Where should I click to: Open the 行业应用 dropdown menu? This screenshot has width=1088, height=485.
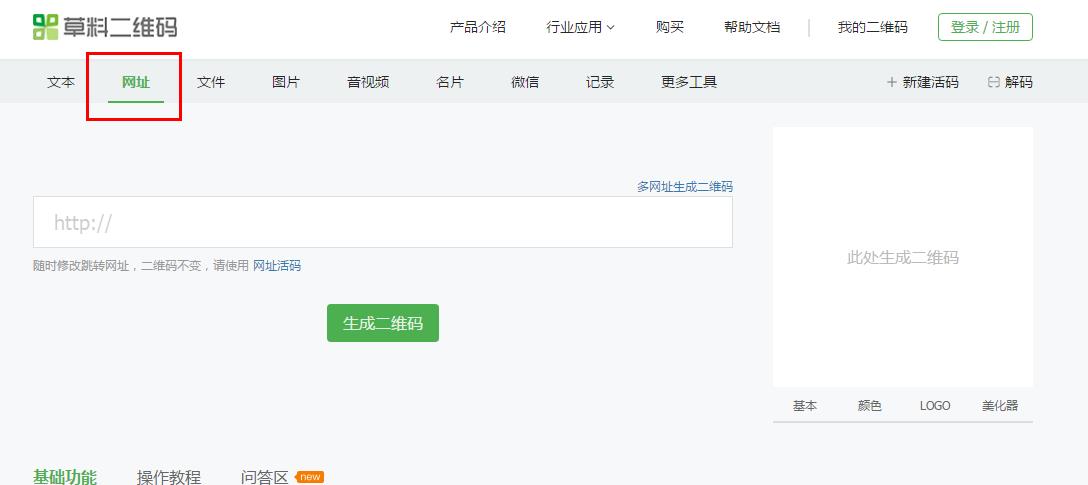[580, 27]
